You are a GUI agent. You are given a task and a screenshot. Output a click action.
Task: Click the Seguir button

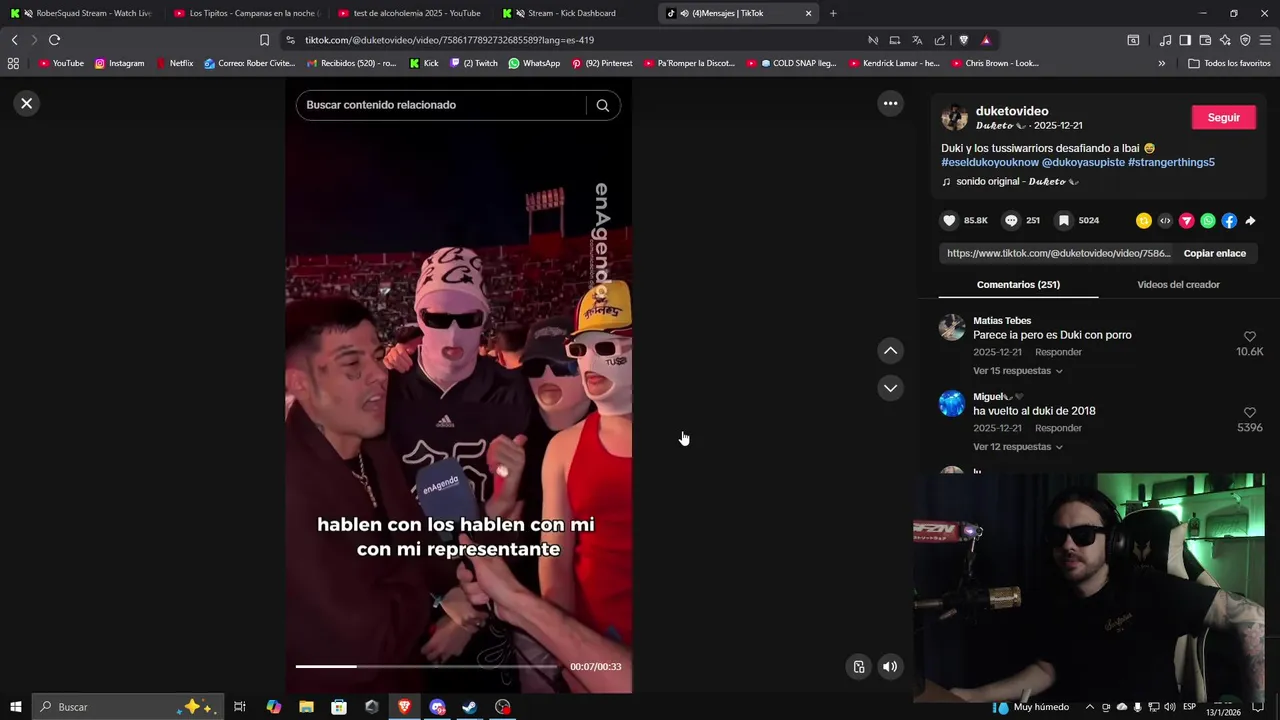point(1223,117)
